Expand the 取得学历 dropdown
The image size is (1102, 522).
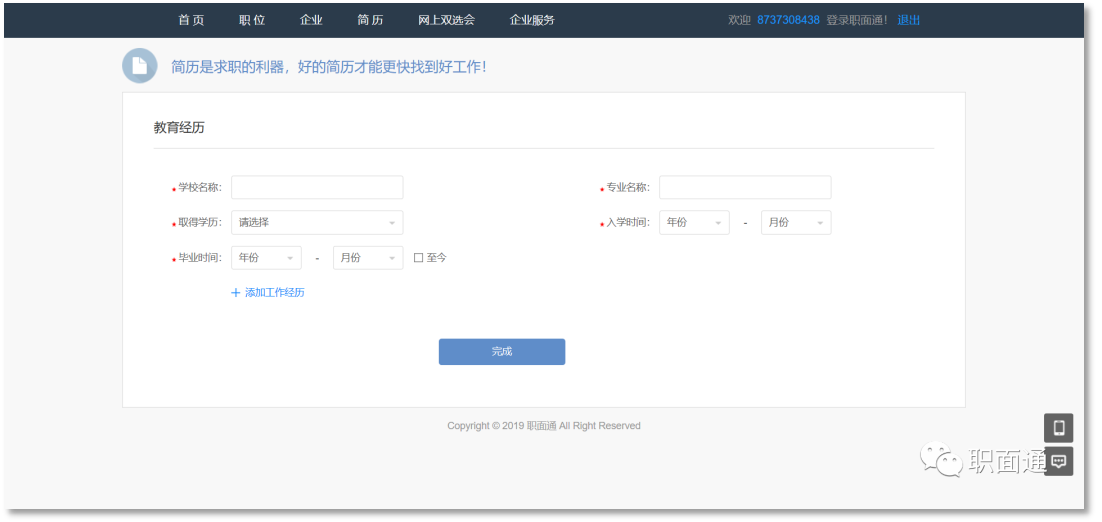tap(317, 223)
